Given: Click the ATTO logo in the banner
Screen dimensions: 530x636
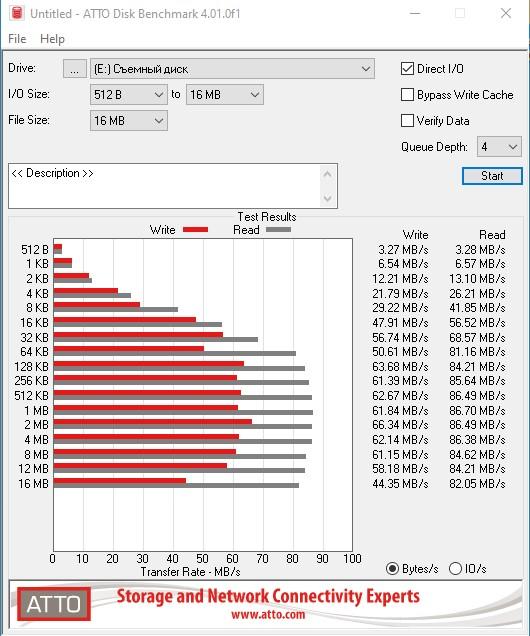Looking at the screenshot, I should pos(54,604).
